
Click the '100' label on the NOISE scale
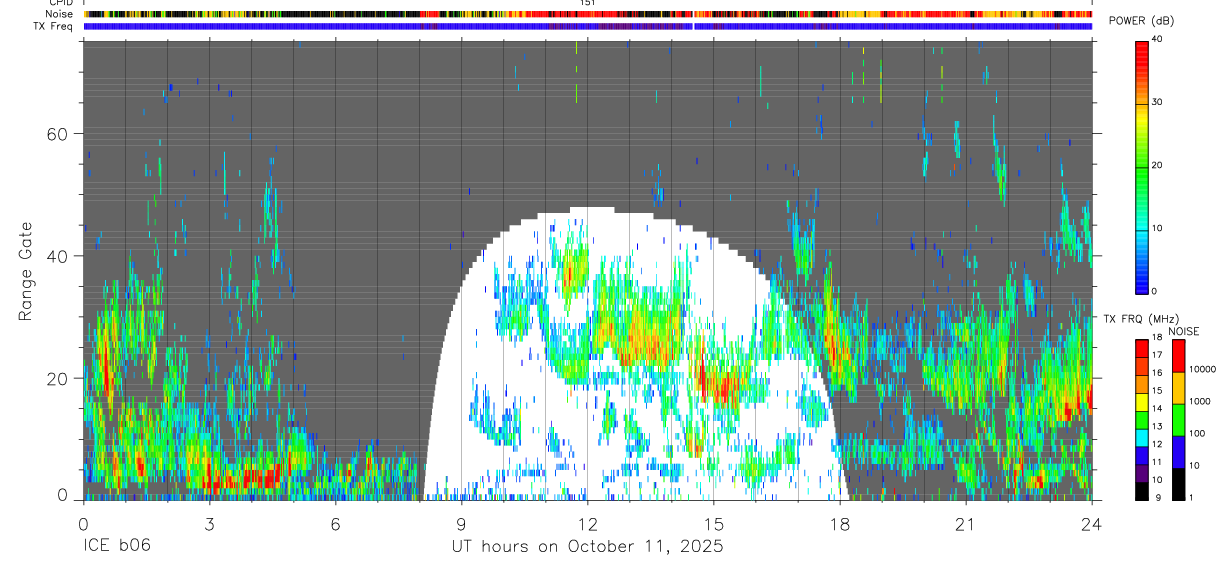coord(1197,433)
